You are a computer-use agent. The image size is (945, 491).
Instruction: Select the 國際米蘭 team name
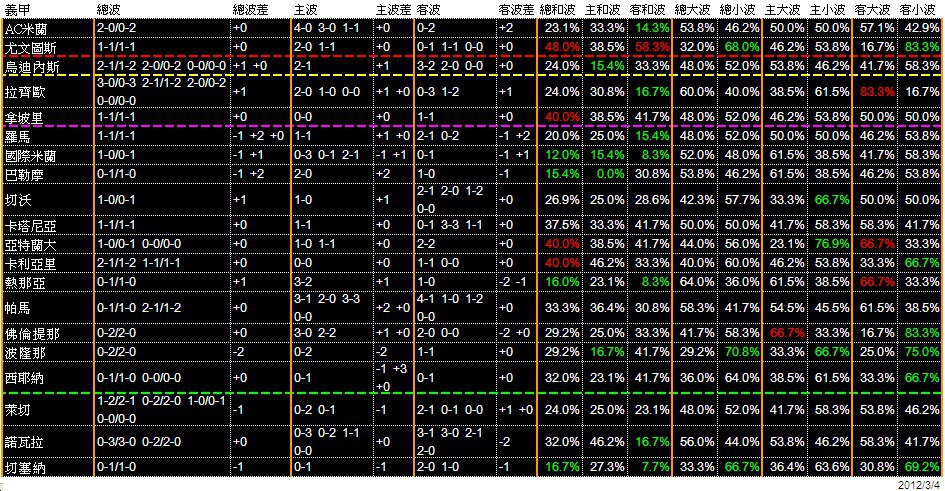pos(30,156)
